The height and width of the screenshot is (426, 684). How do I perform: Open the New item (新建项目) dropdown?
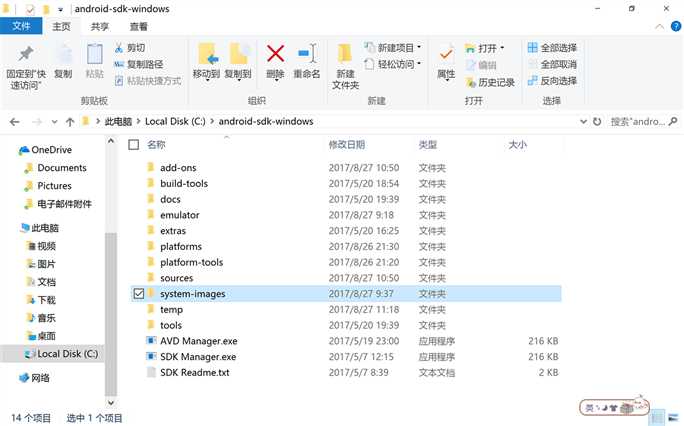(x=393, y=48)
